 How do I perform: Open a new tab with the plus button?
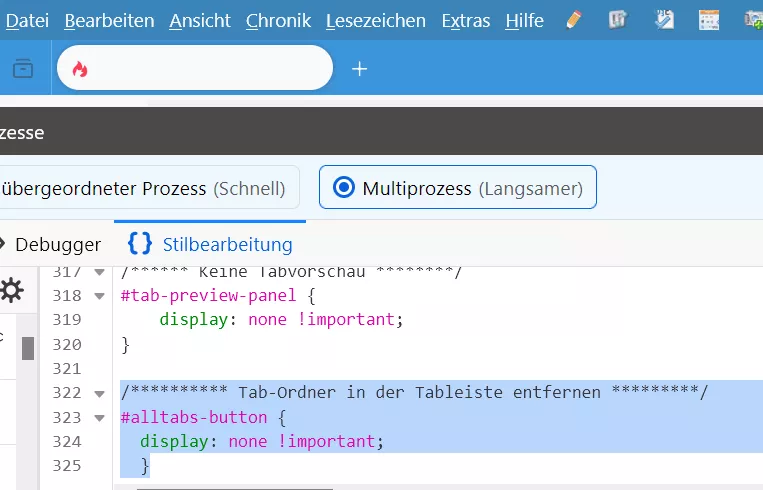click(x=360, y=69)
